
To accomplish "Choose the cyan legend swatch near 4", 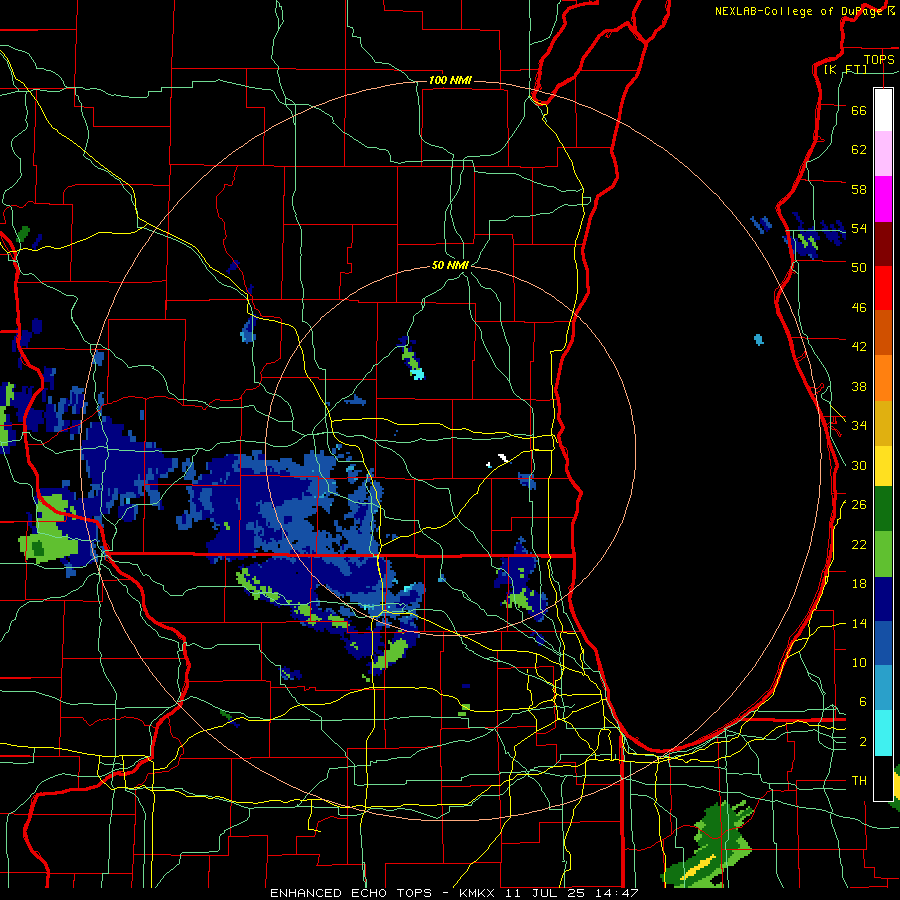I will coord(883,733).
